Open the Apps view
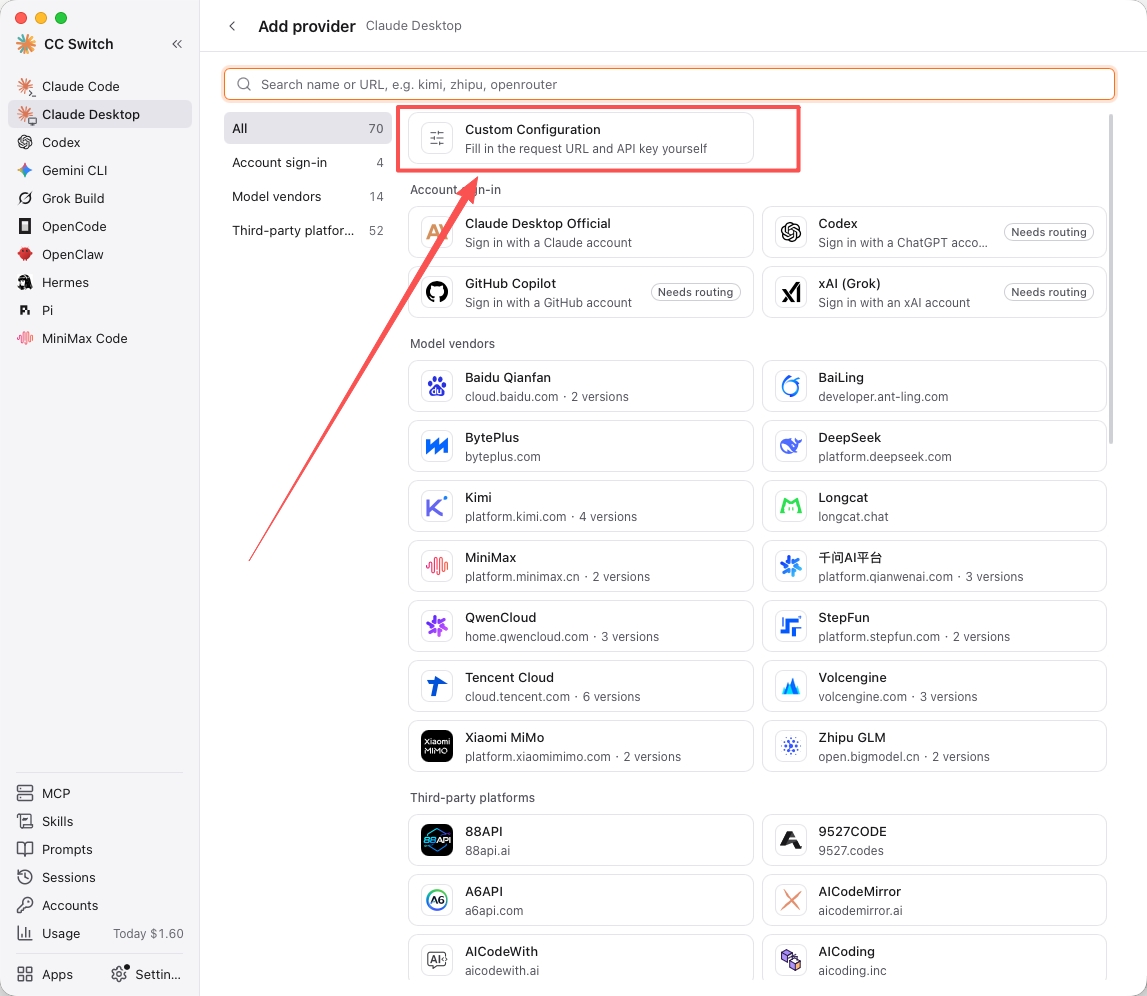The image size is (1147, 996). (x=45, y=974)
